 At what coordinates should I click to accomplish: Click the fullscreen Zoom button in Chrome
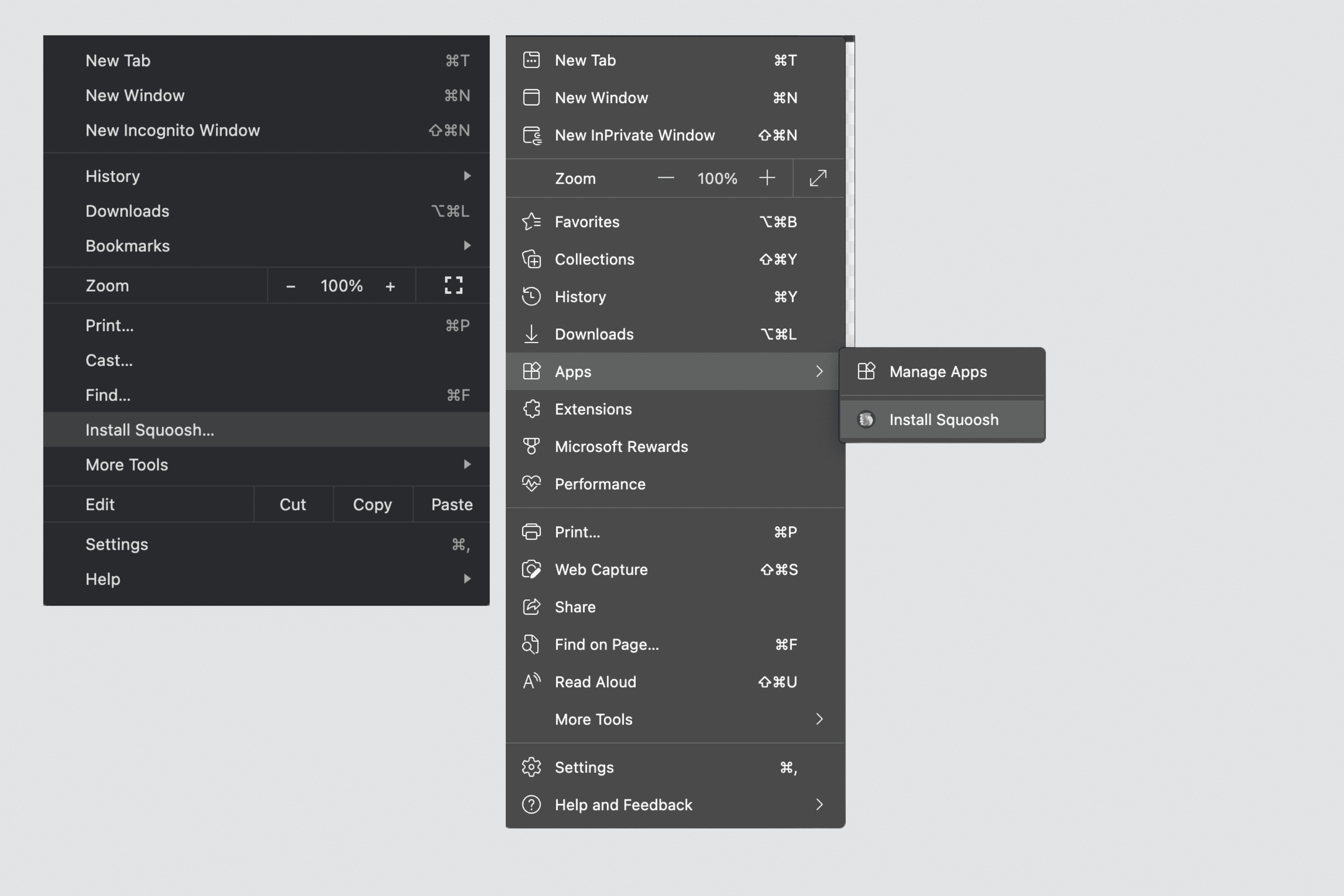click(453, 285)
